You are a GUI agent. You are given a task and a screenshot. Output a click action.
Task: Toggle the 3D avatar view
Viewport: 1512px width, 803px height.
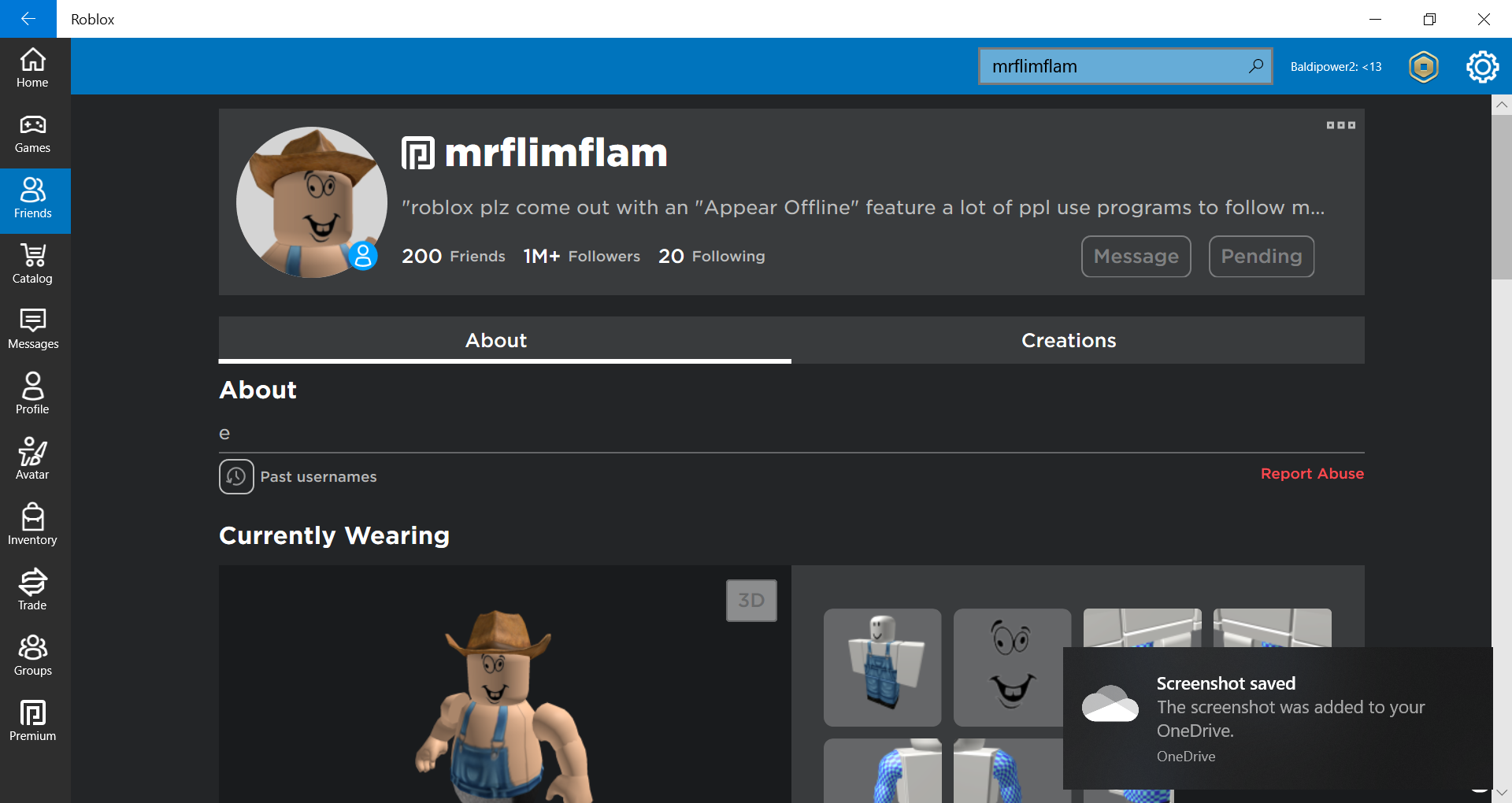point(751,601)
